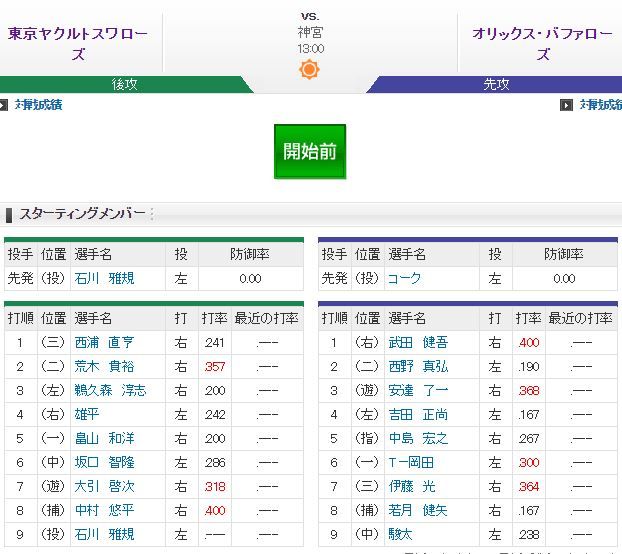The height and width of the screenshot is (554, 622).
Task: Click the sunny weather icon
Action: coord(309,69)
